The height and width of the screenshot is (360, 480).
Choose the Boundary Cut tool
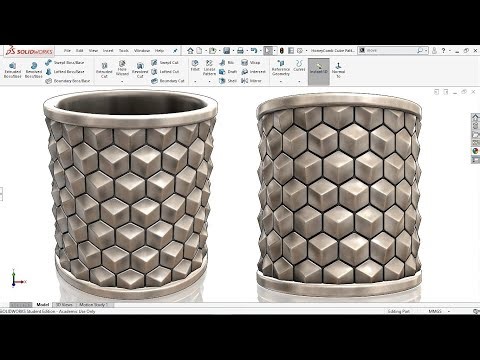click(x=168, y=81)
